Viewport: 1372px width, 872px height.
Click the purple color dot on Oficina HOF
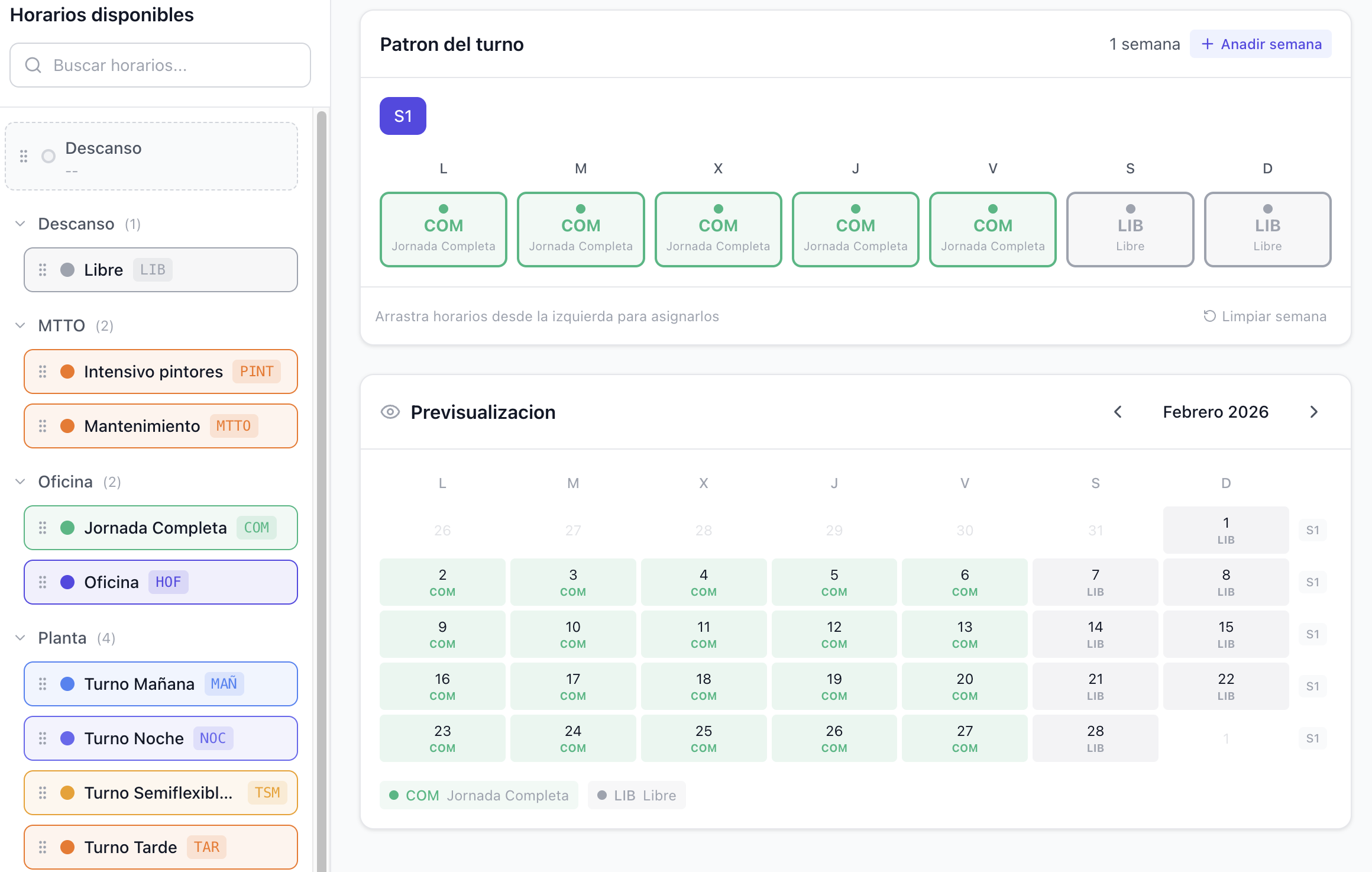click(67, 582)
